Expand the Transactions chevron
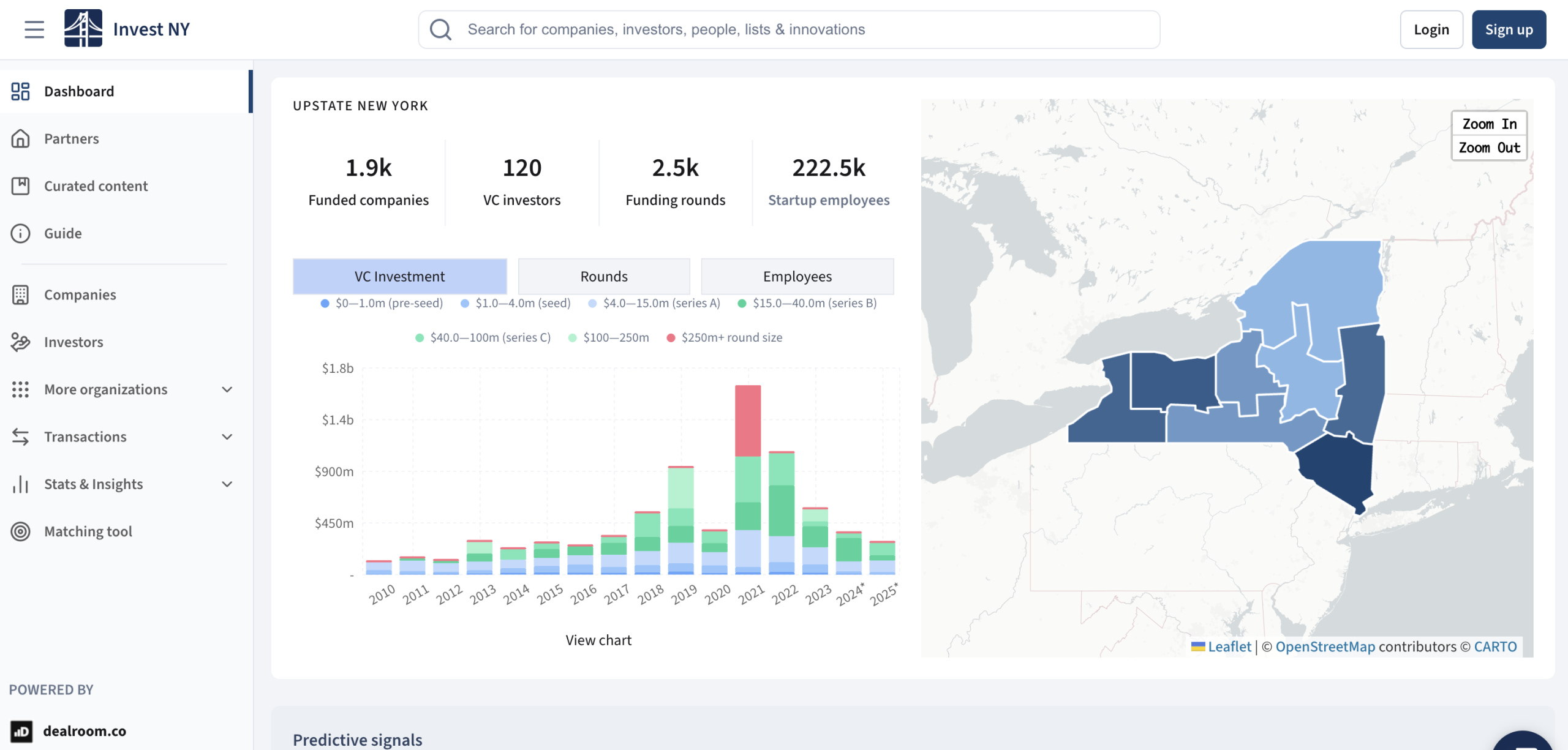The width and height of the screenshot is (1568, 750). click(227, 437)
